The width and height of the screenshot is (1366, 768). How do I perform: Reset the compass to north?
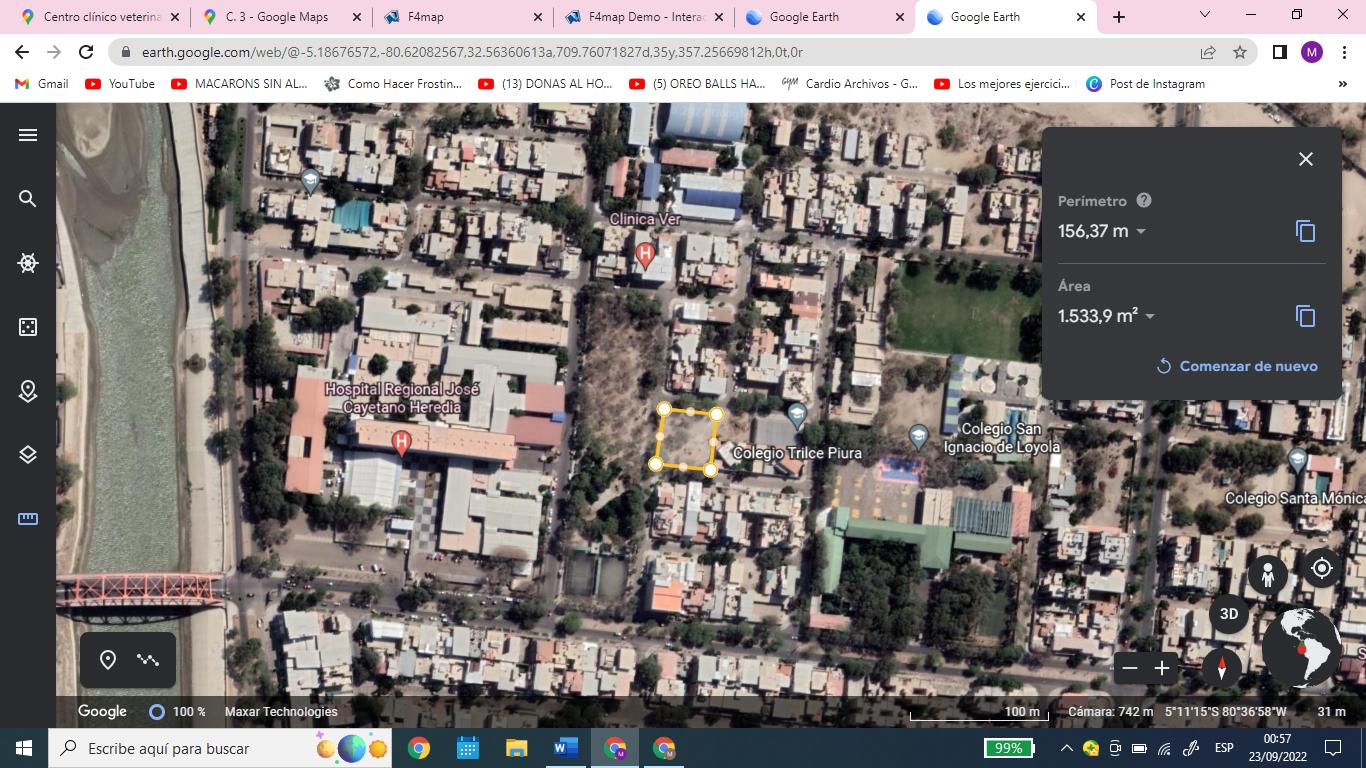(x=1221, y=667)
